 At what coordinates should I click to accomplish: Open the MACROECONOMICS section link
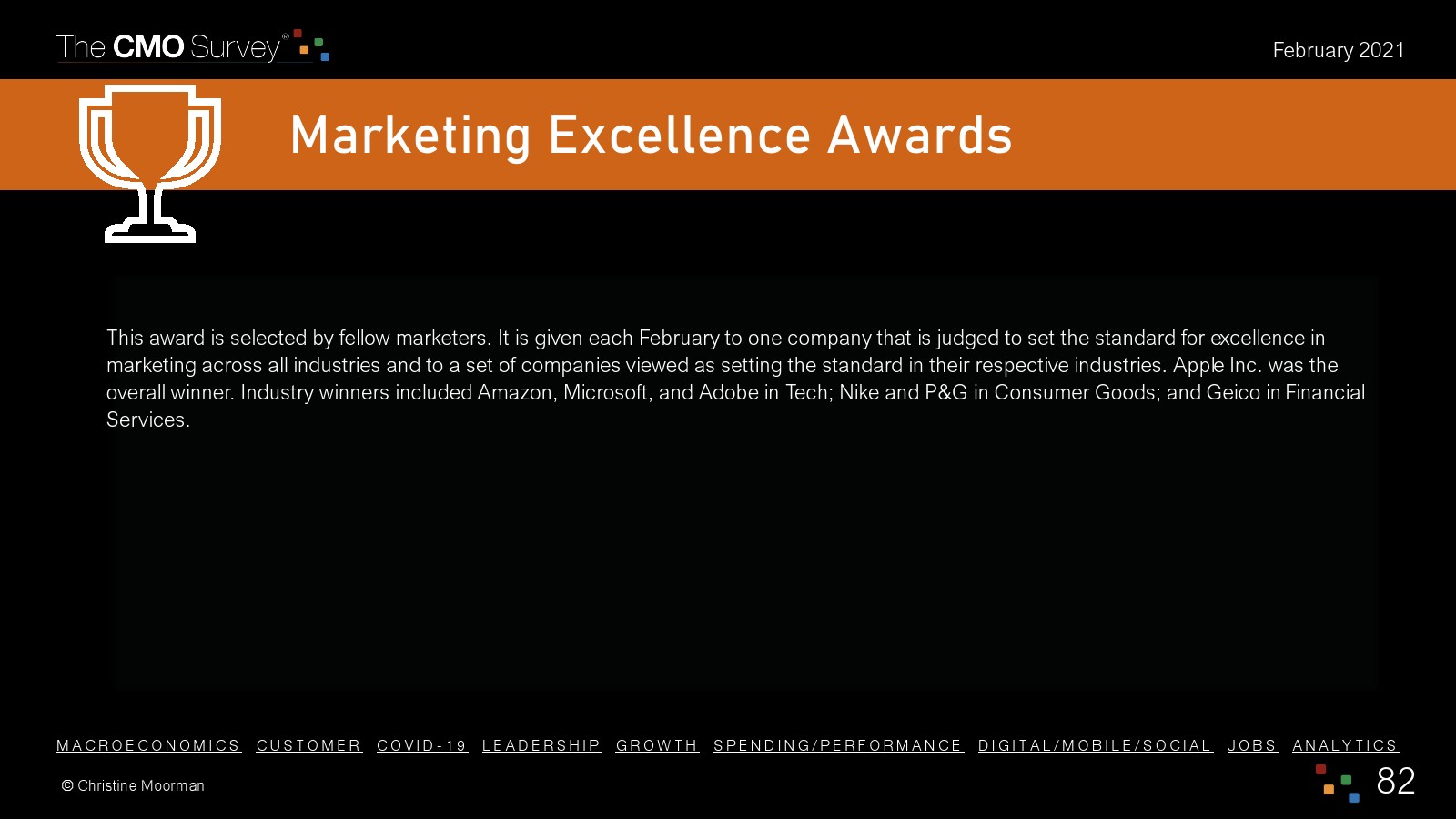148,745
